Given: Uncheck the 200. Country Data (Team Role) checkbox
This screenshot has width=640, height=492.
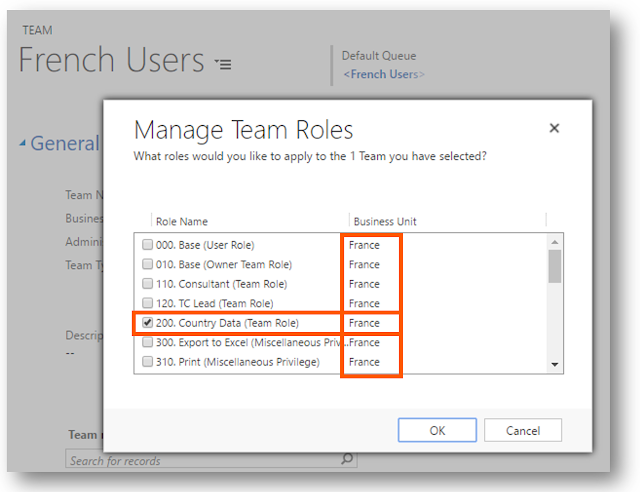Looking at the screenshot, I should 148,323.
